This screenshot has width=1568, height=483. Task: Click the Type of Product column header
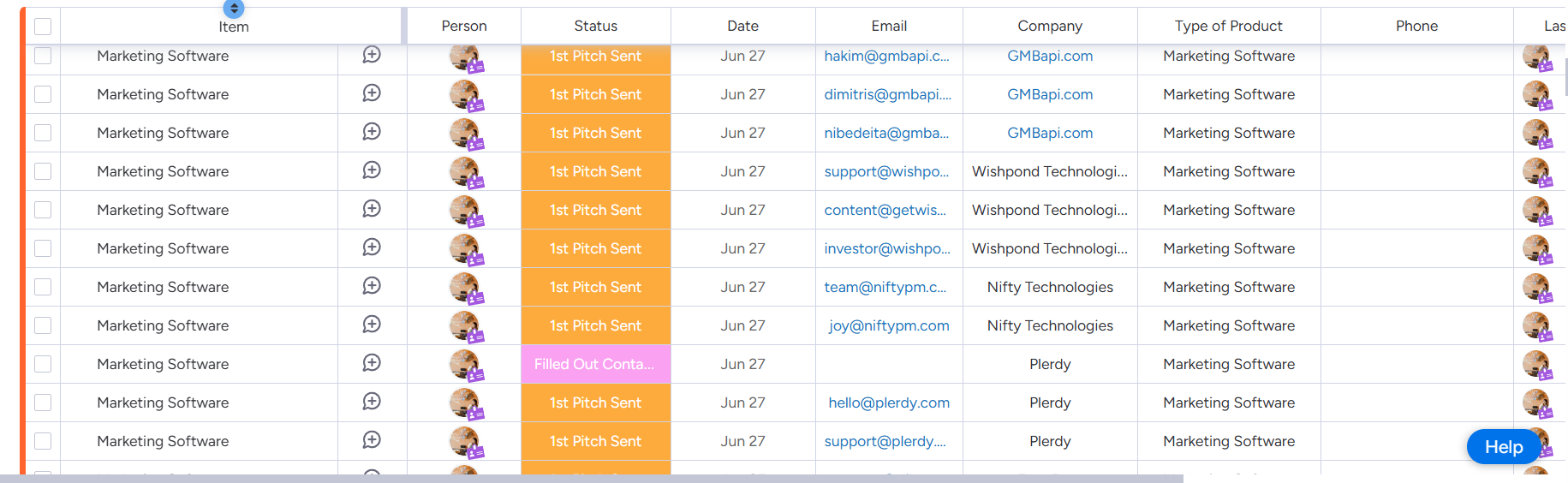tap(1228, 27)
